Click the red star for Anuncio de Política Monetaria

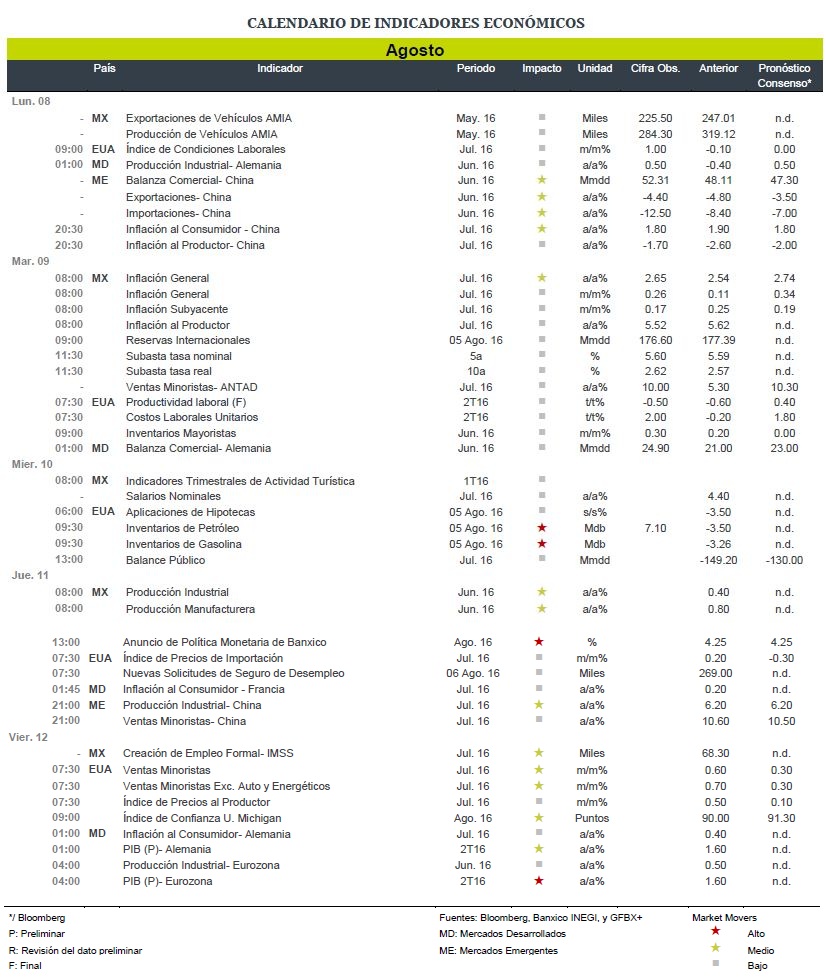coord(539,641)
